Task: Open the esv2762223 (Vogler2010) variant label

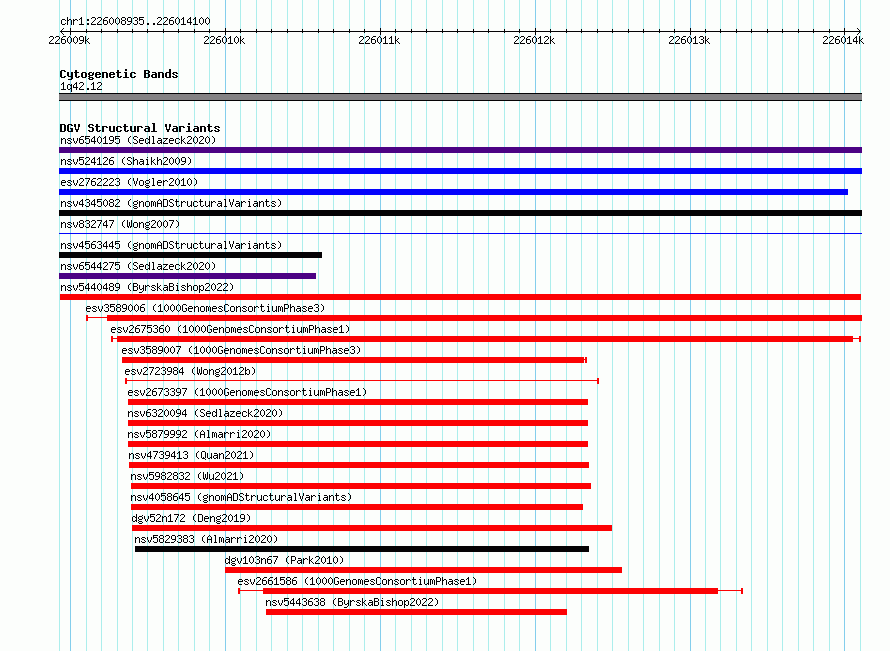Action: (x=129, y=182)
